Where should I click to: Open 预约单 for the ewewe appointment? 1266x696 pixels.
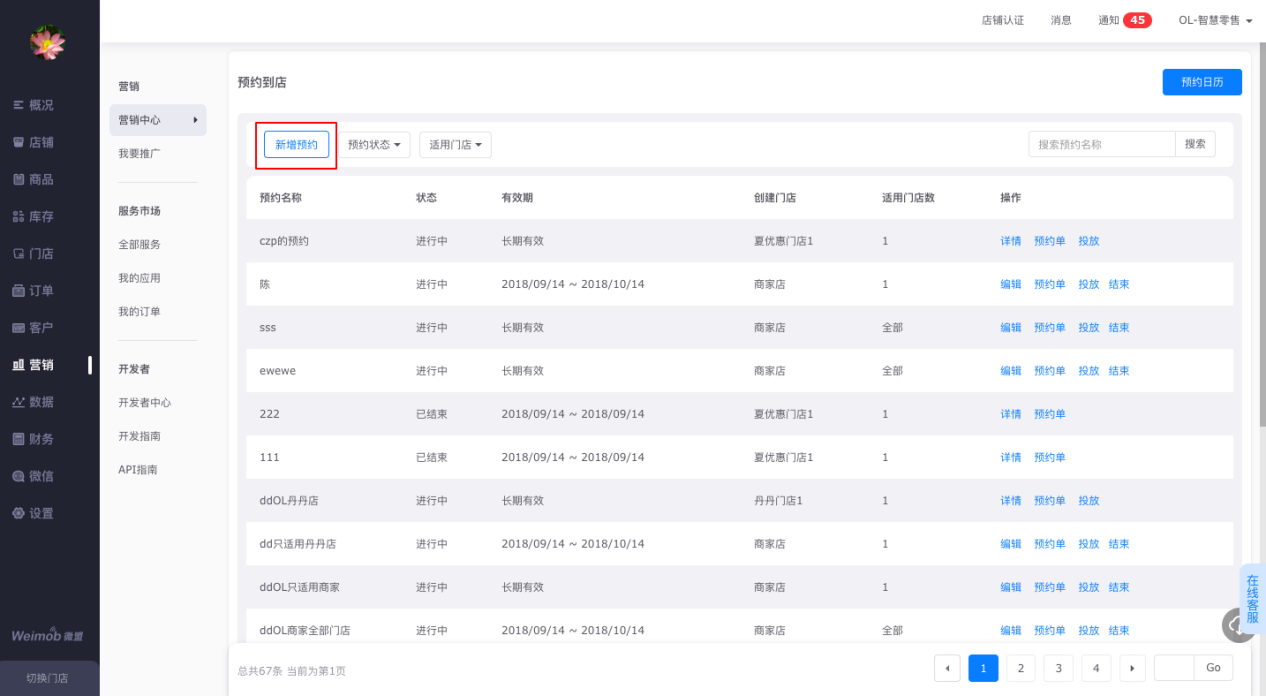click(x=1050, y=371)
